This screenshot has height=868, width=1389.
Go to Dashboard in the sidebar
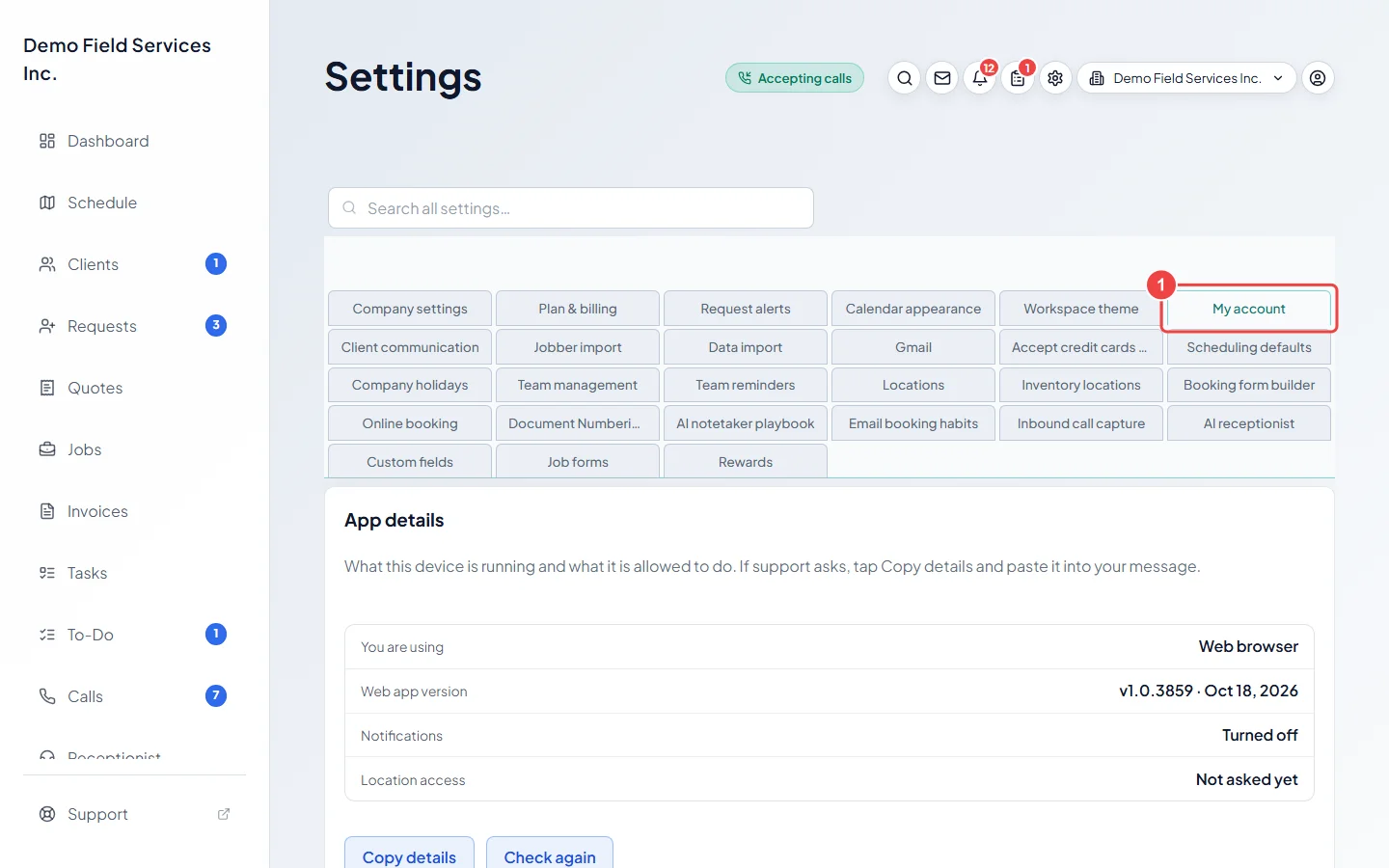(134, 141)
